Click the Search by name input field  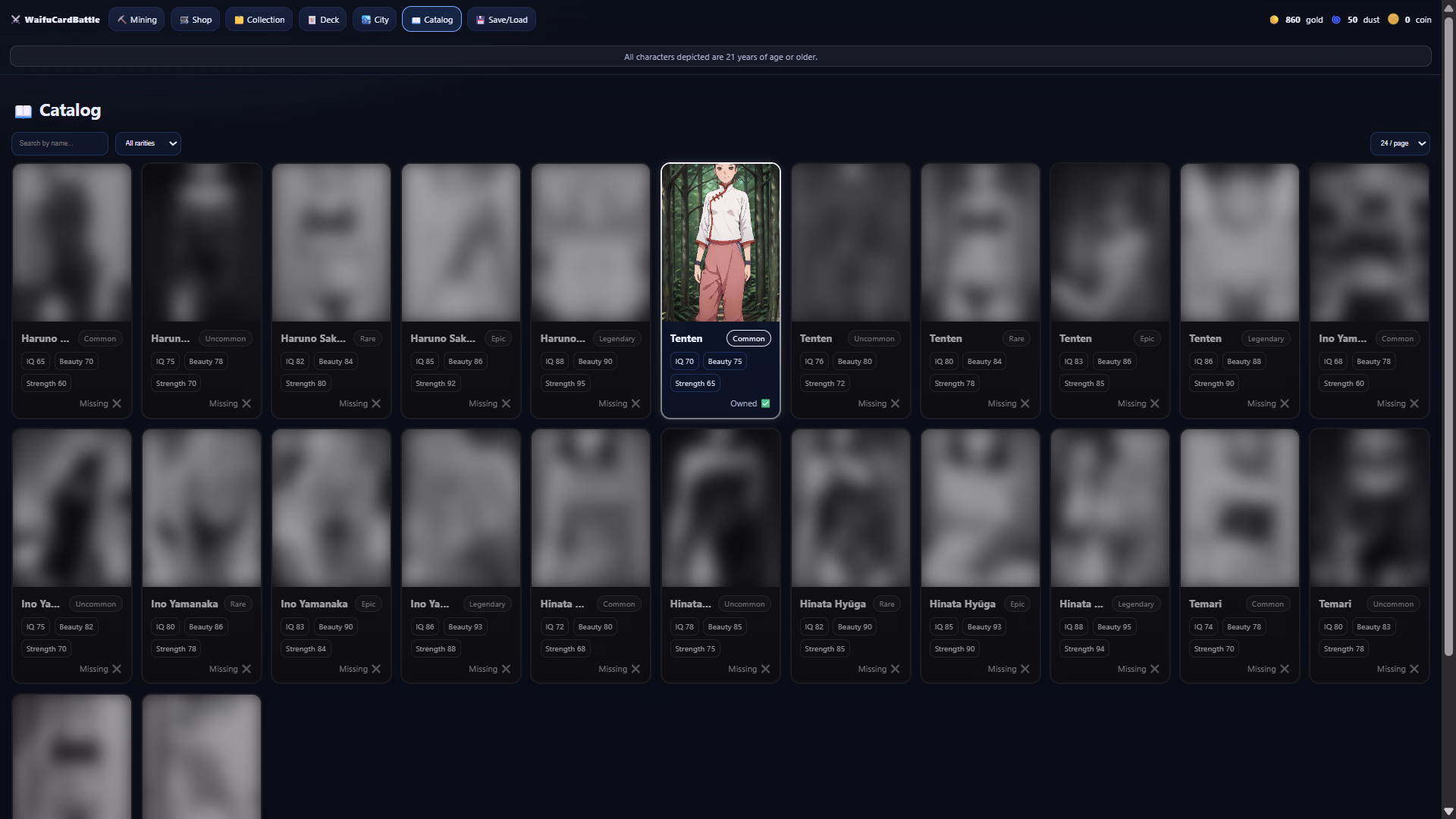(x=60, y=143)
